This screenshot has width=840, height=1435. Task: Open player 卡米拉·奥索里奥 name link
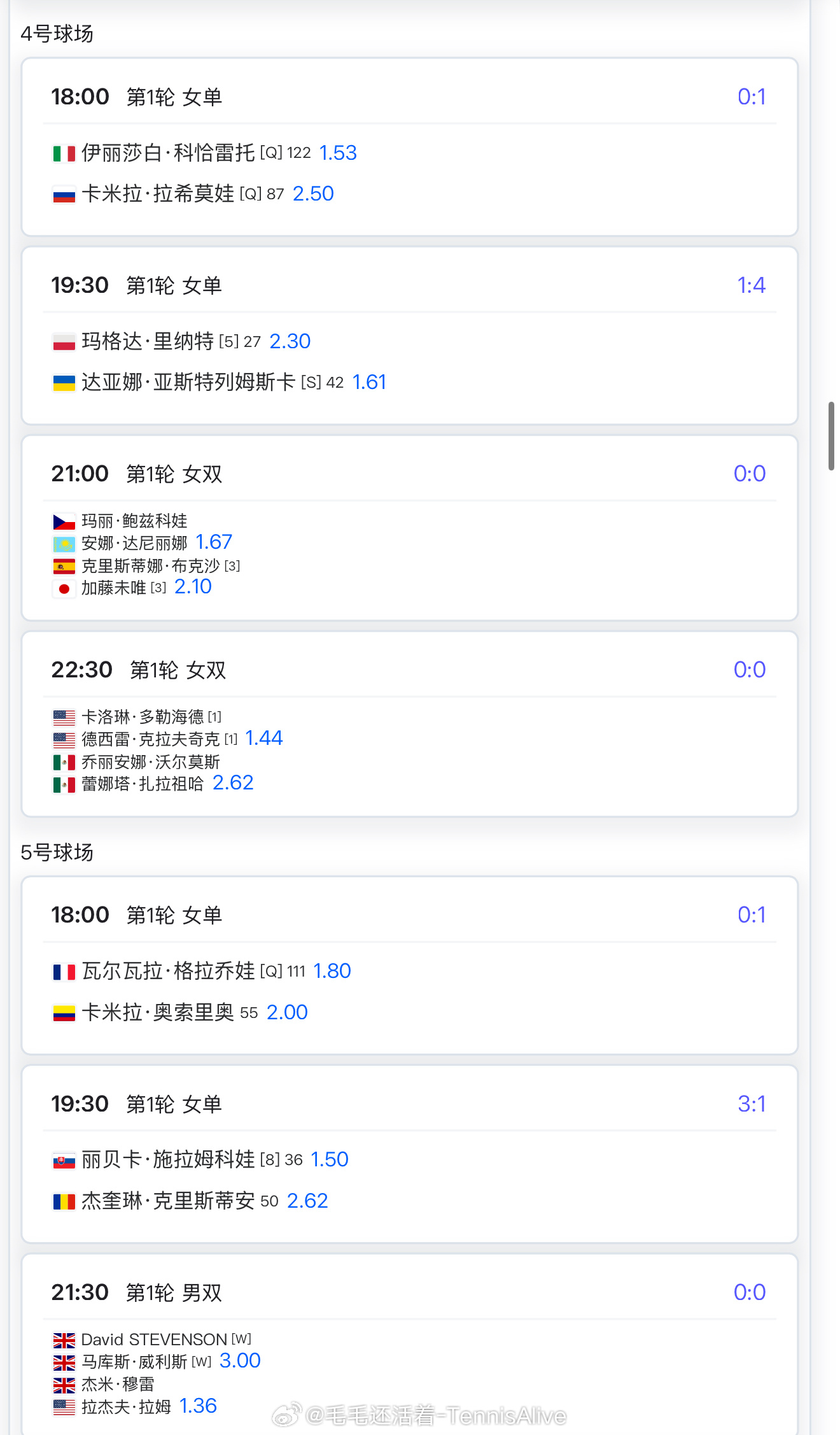[158, 1012]
